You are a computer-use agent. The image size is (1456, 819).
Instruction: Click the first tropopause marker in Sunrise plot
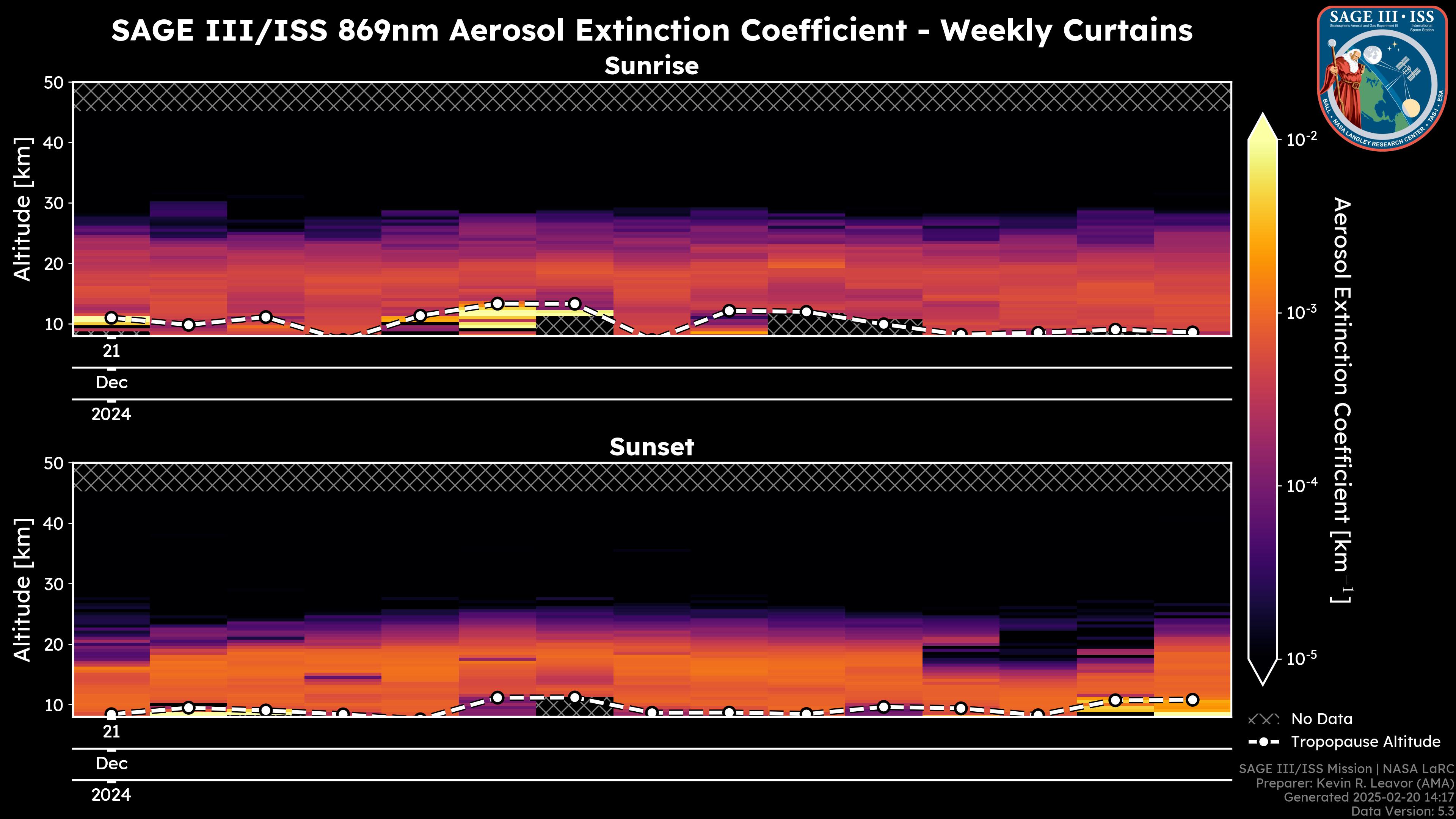click(111, 318)
